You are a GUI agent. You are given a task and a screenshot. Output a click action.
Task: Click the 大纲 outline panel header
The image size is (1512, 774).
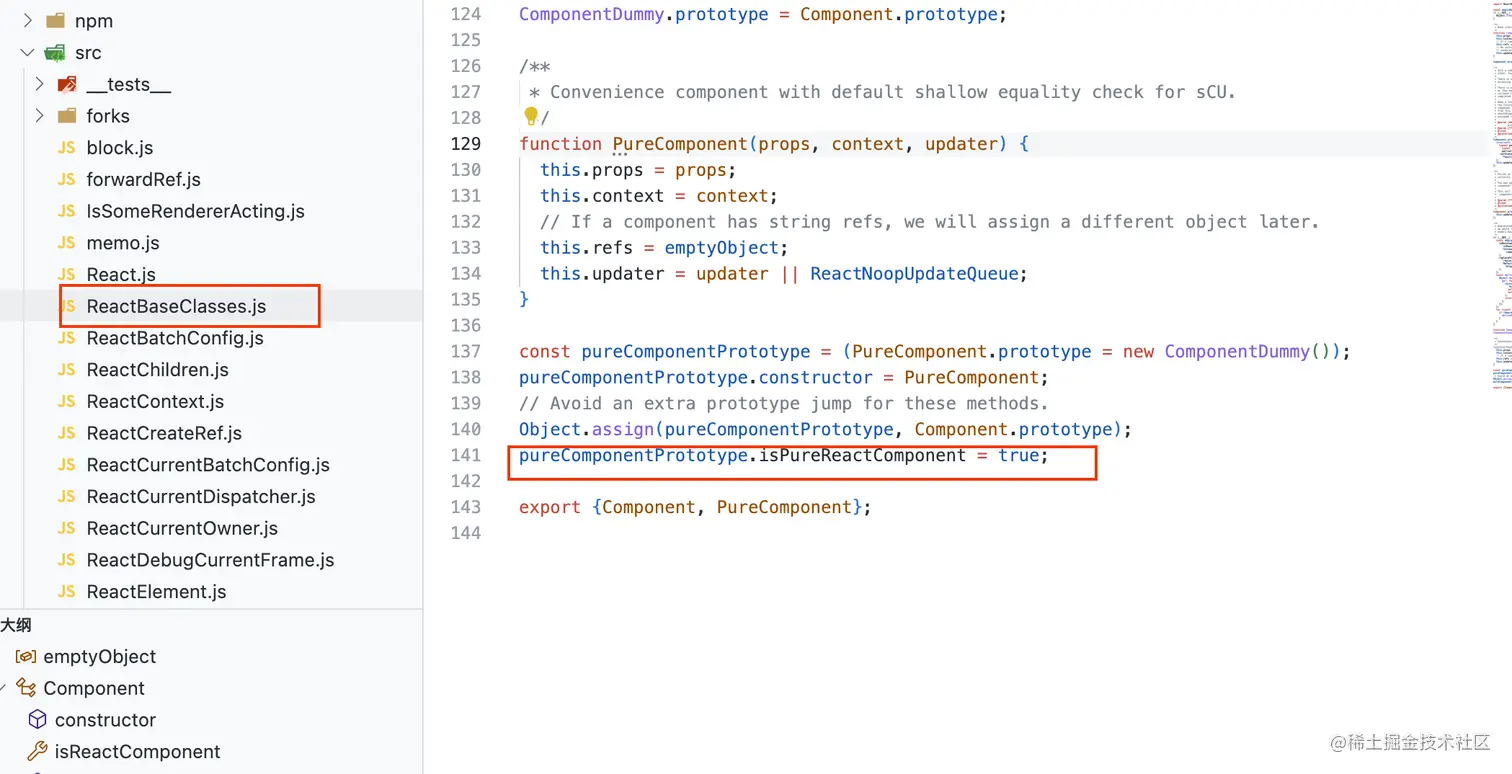(x=16, y=625)
